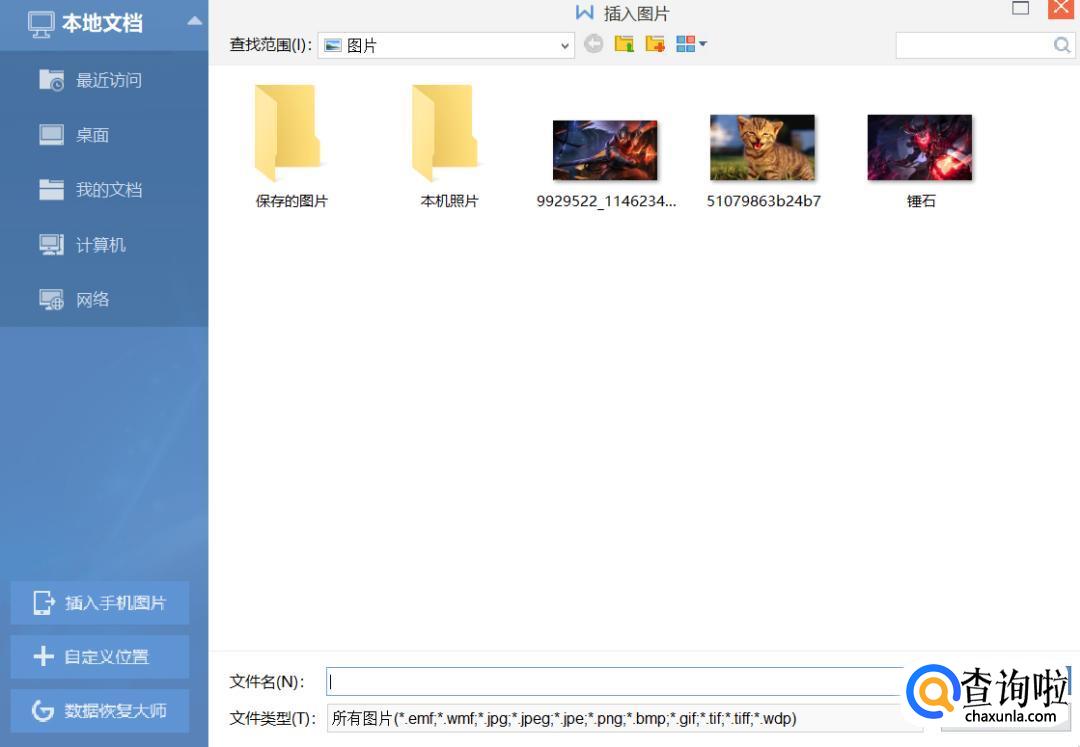Open 我的文档 in sidebar
Viewport: 1080px width, 747px height.
pyautogui.click(x=104, y=189)
